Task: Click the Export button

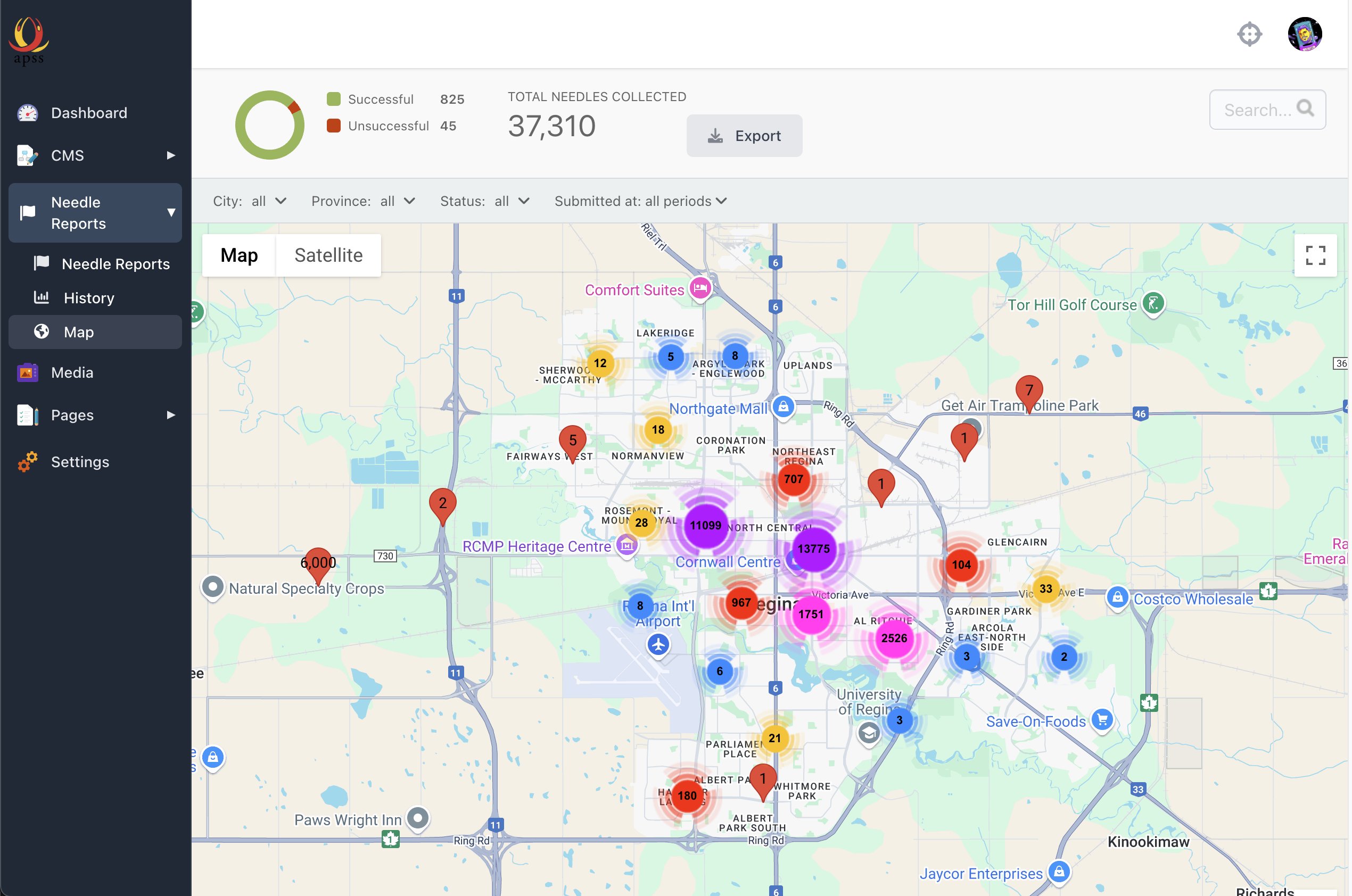Action: 745,135
